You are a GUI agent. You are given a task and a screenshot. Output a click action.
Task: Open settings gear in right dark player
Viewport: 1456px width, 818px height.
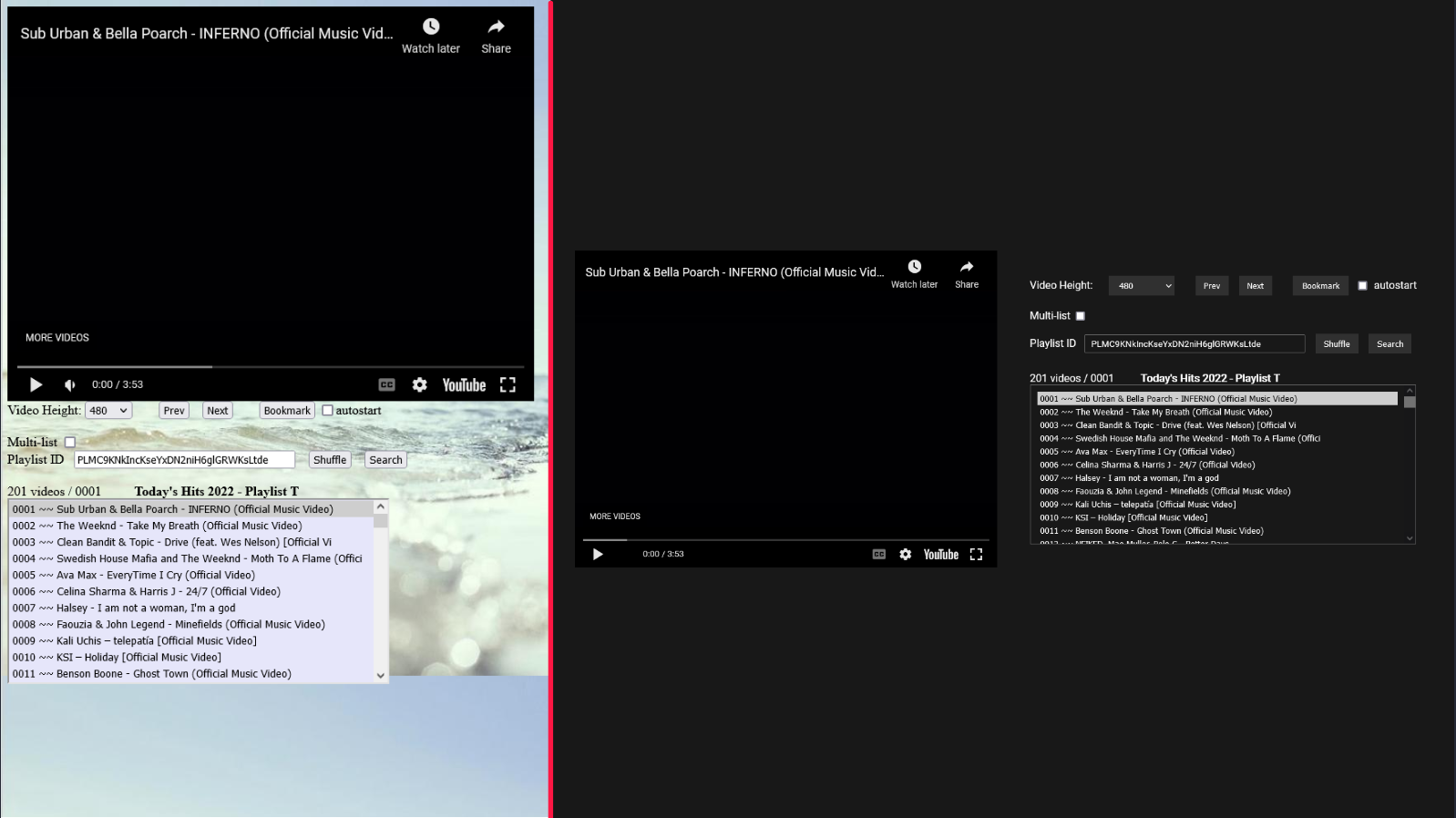coord(905,554)
